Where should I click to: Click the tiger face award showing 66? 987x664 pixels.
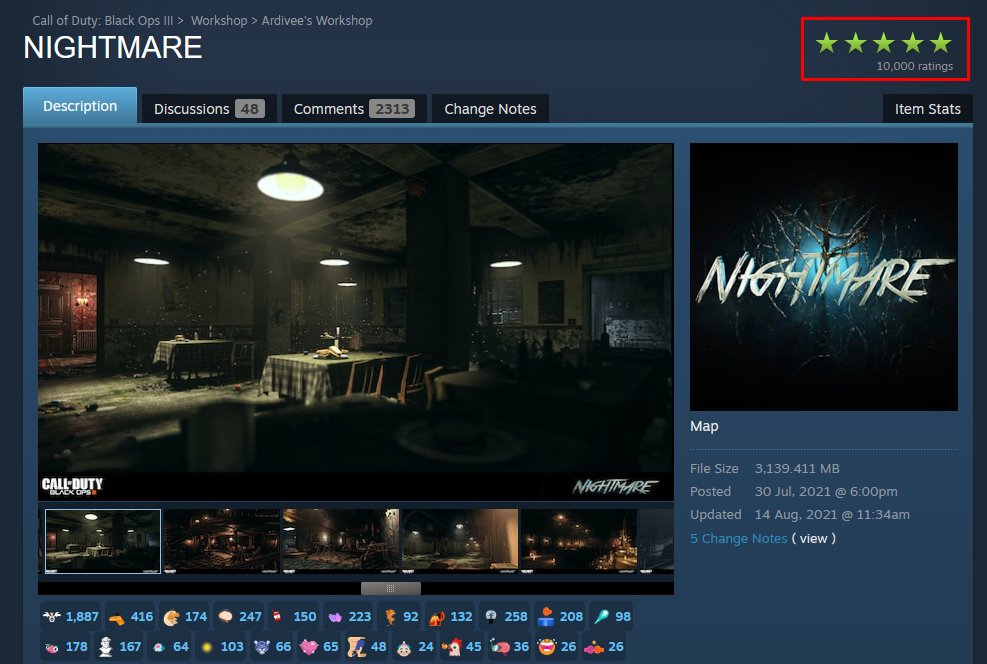point(272,646)
